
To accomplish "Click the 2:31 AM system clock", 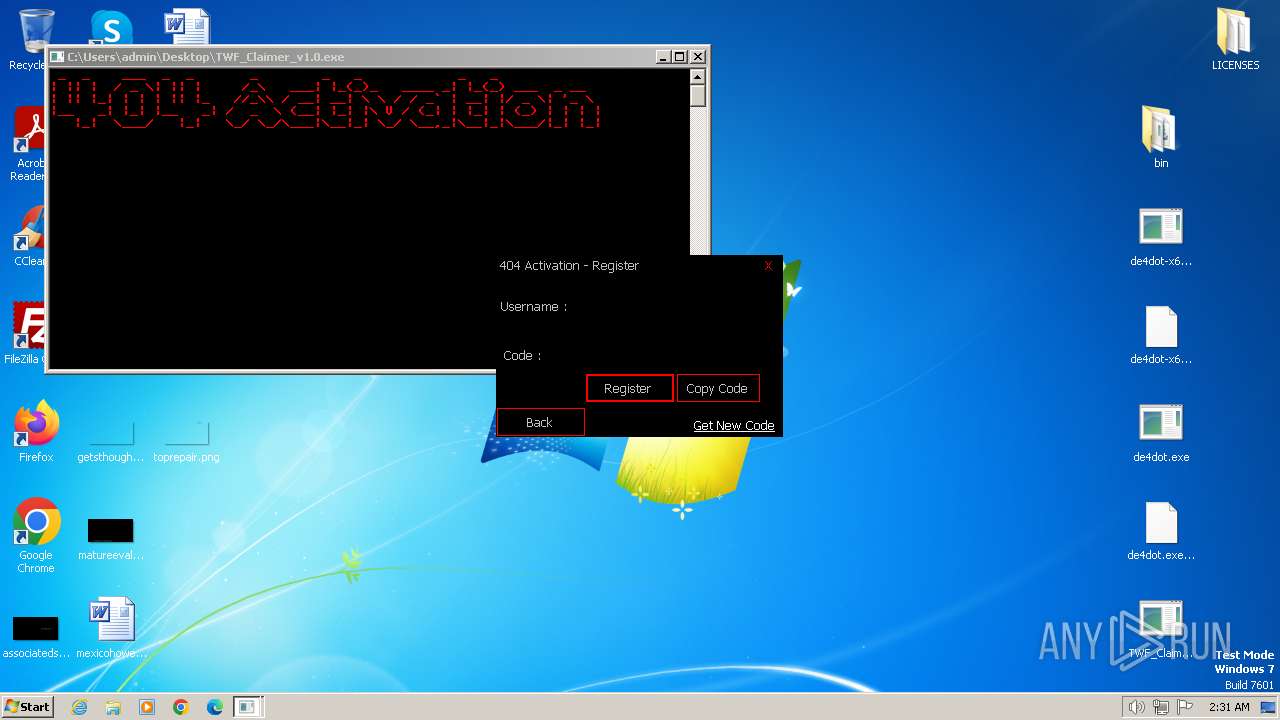I will (1229, 707).
